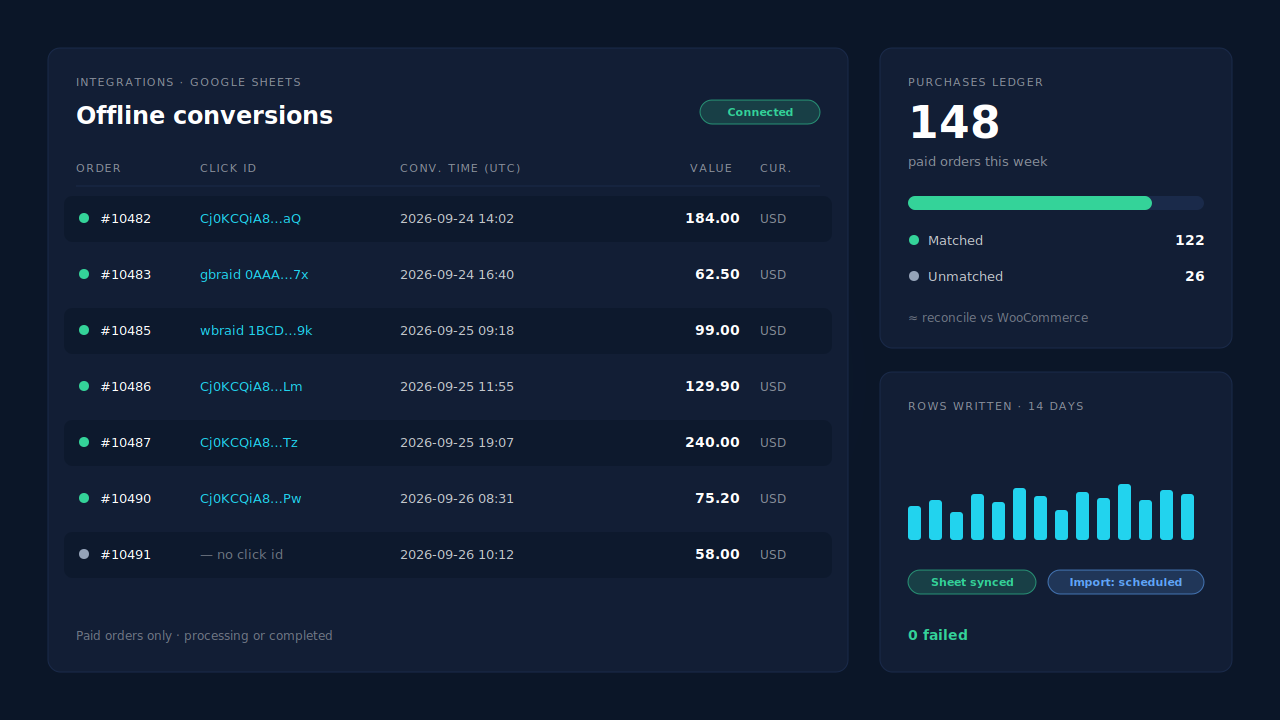Open click ID Cj0KCQiA8…aQ
1280x720 pixels.
[250, 218]
